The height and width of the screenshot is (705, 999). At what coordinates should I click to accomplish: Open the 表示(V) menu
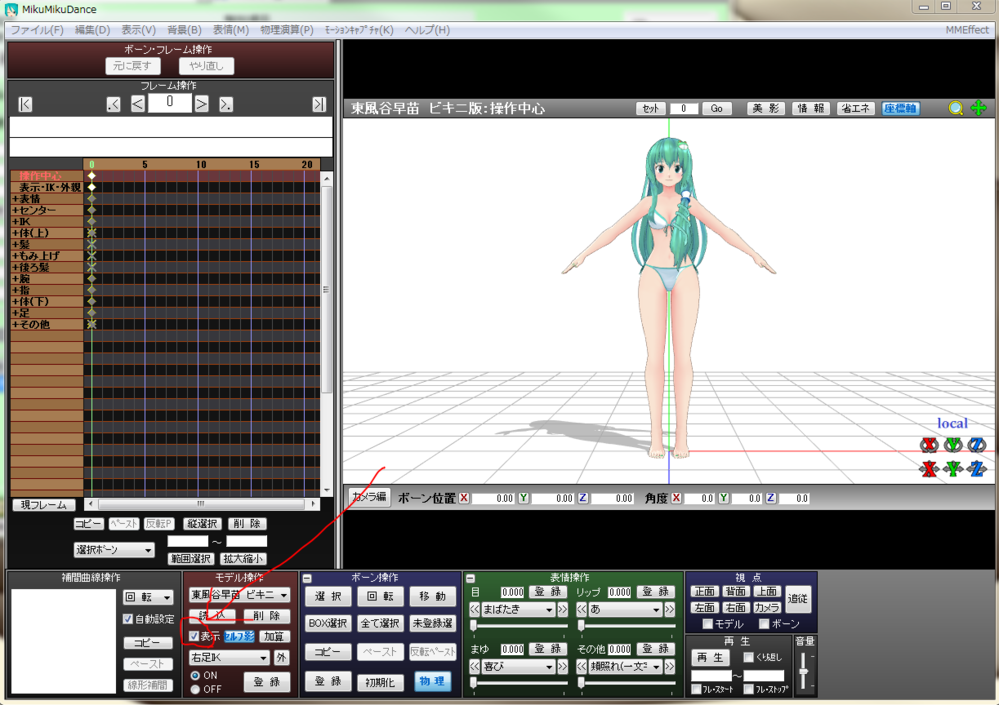click(x=138, y=30)
